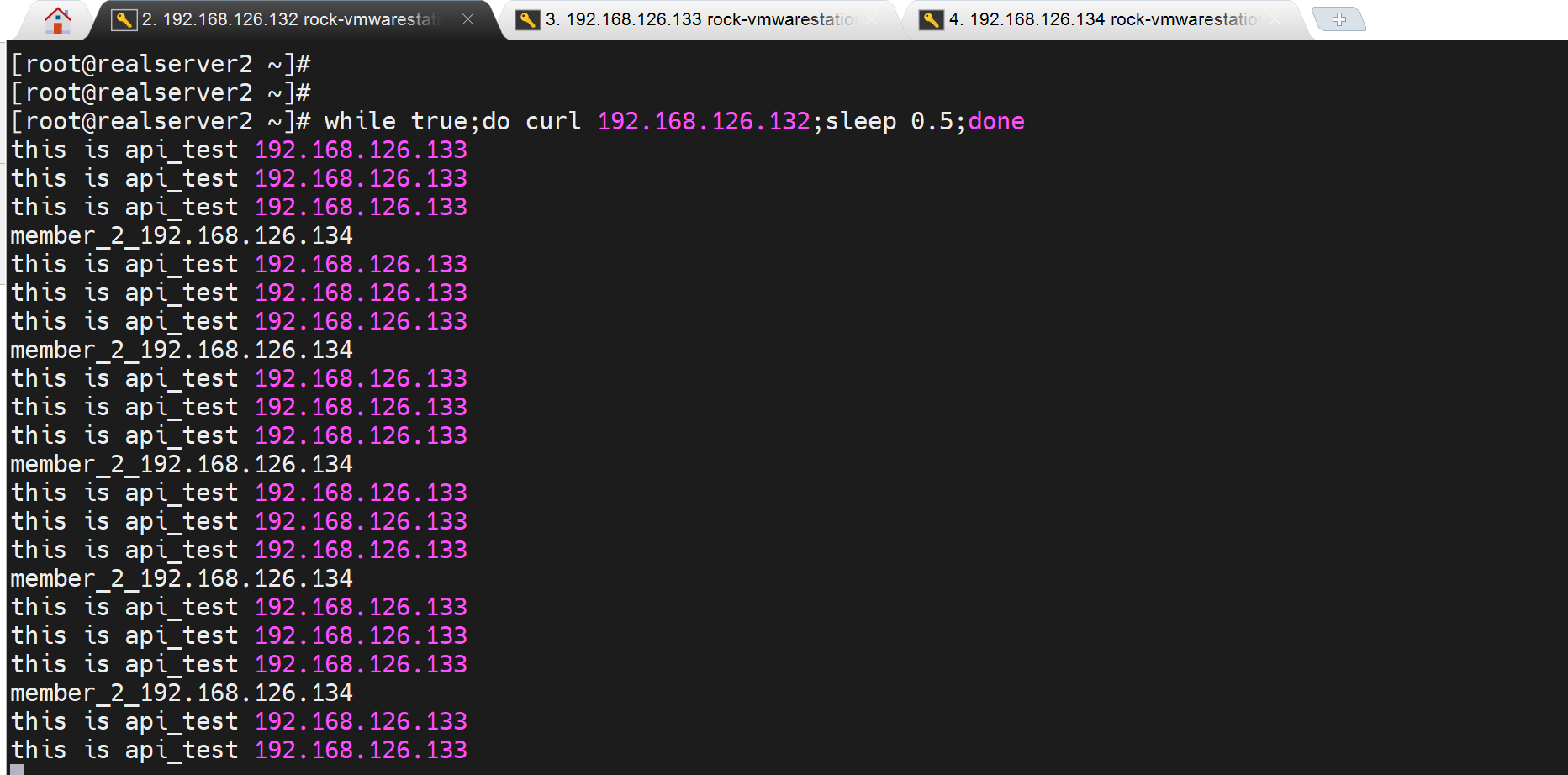Click key icon on 192.168.126.133 tab
The image size is (1568, 775).
click(527, 19)
